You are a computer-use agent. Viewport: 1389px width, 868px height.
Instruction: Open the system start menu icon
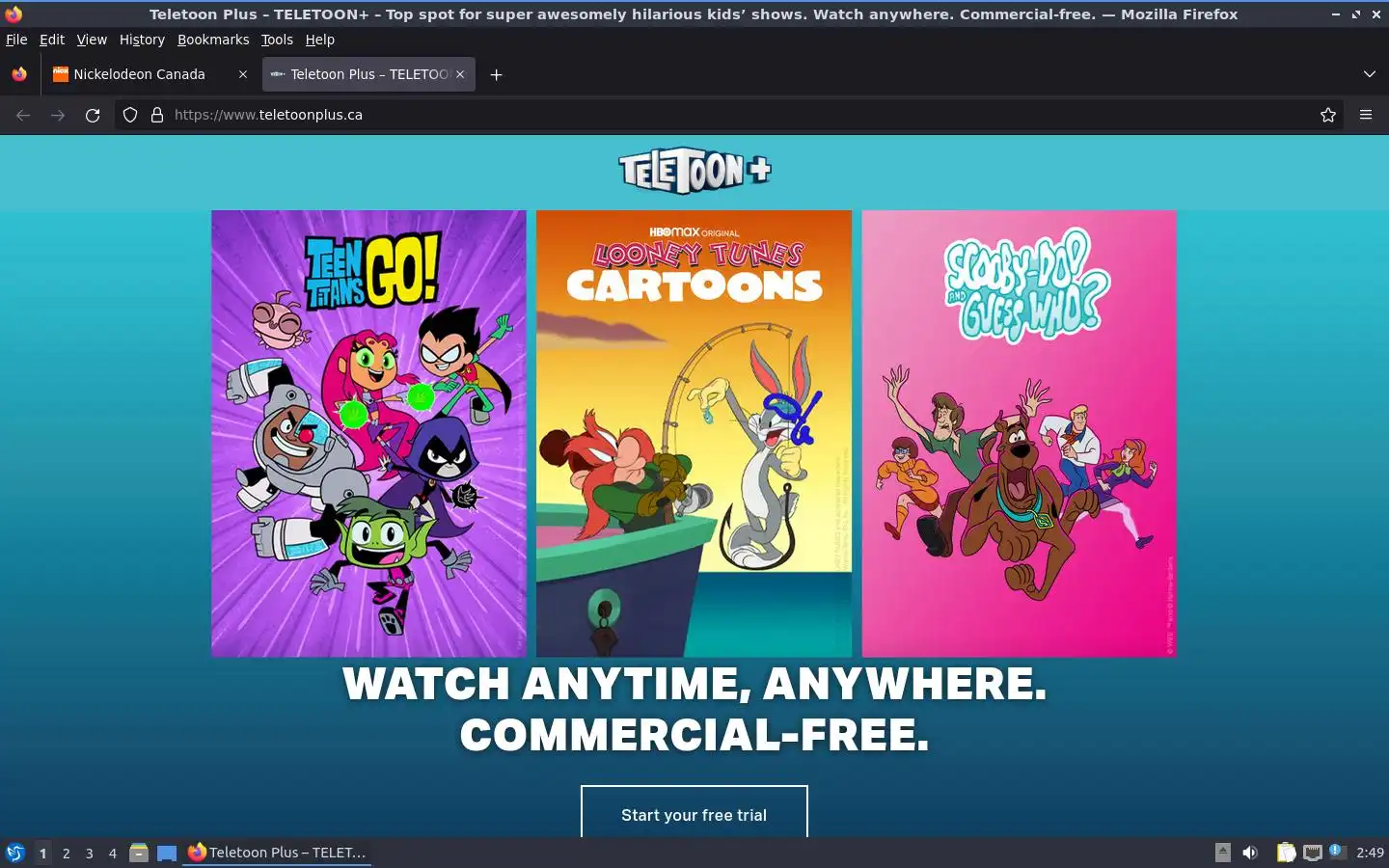click(x=15, y=853)
